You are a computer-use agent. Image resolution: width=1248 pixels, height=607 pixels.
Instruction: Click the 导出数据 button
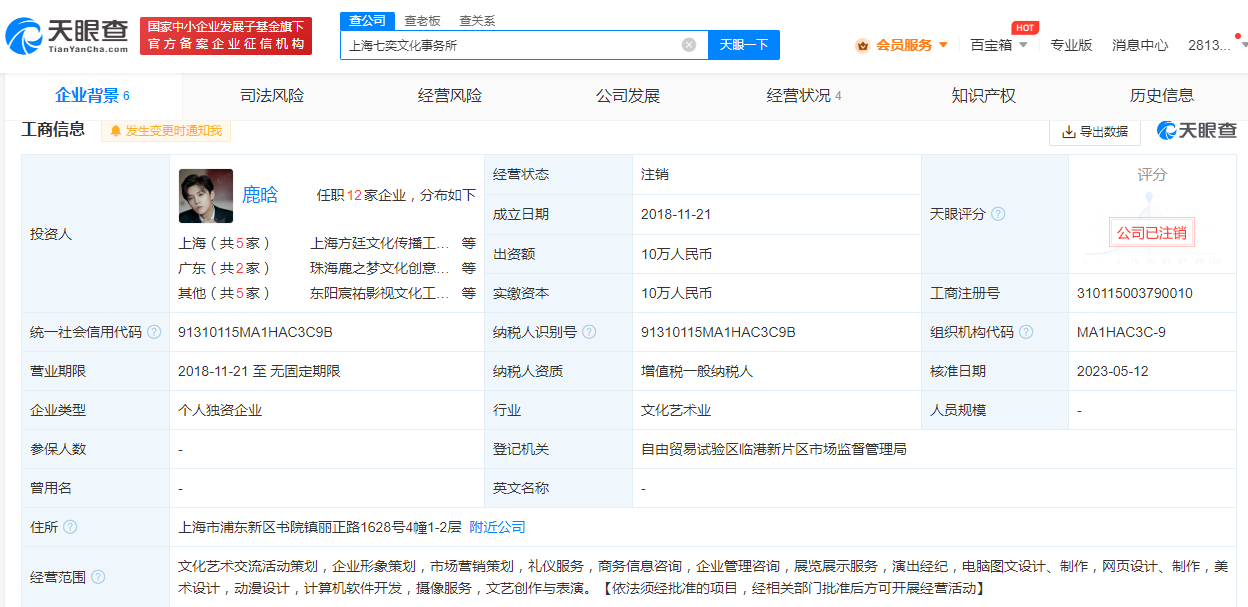point(1095,131)
